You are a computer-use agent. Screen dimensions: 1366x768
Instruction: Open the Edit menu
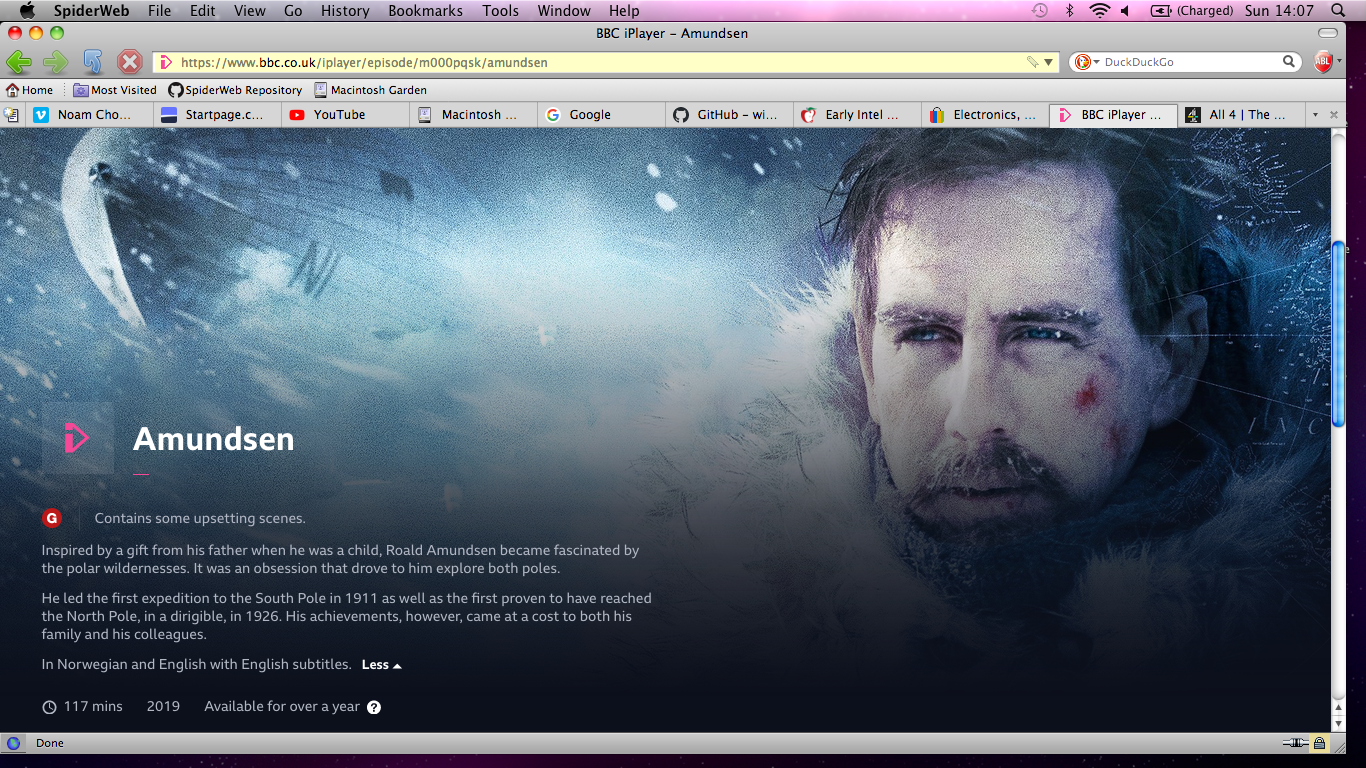pos(203,11)
